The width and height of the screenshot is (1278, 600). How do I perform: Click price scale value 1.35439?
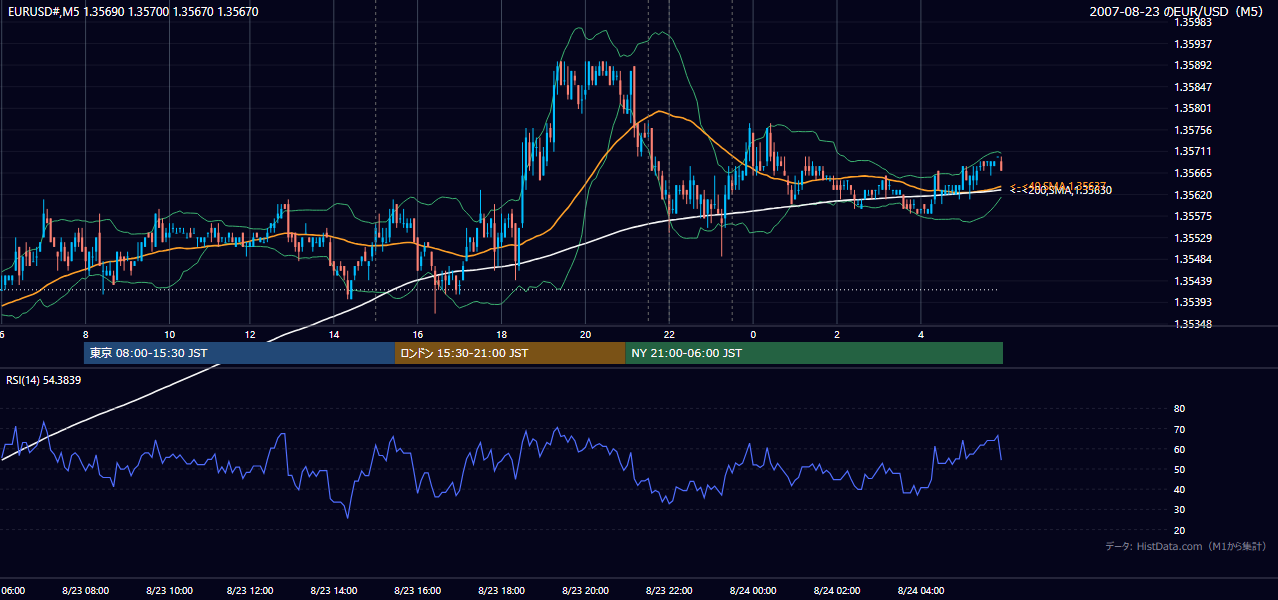click(x=1193, y=281)
